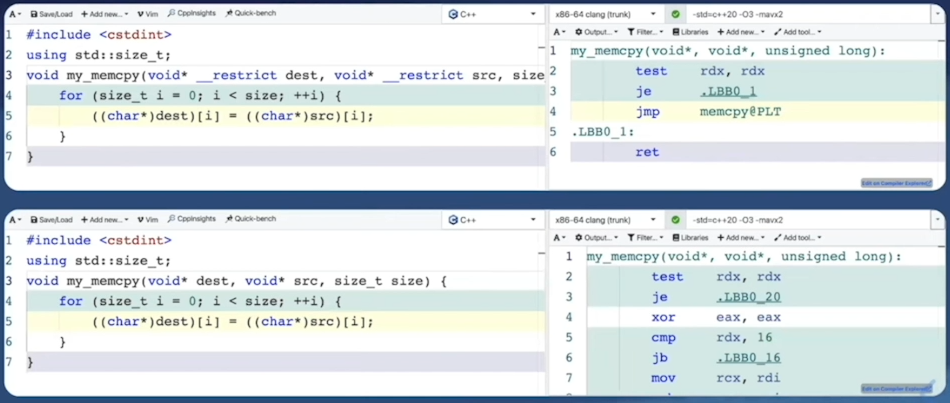Image resolution: width=950 pixels, height=403 pixels.
Task: Follow the .LBB0_16 label link after jb
Action: 748,358
